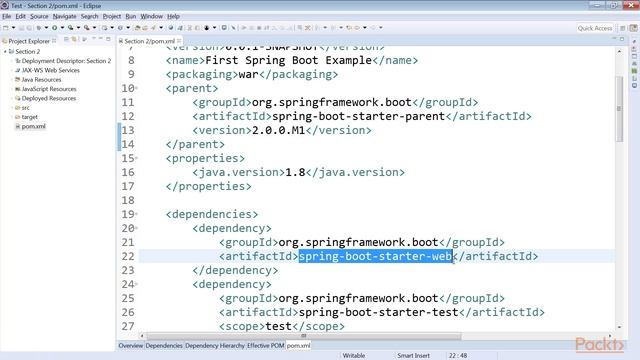
Task: Click the highlighted spring-boot-starter-web text
Action: tap(376, 256)
